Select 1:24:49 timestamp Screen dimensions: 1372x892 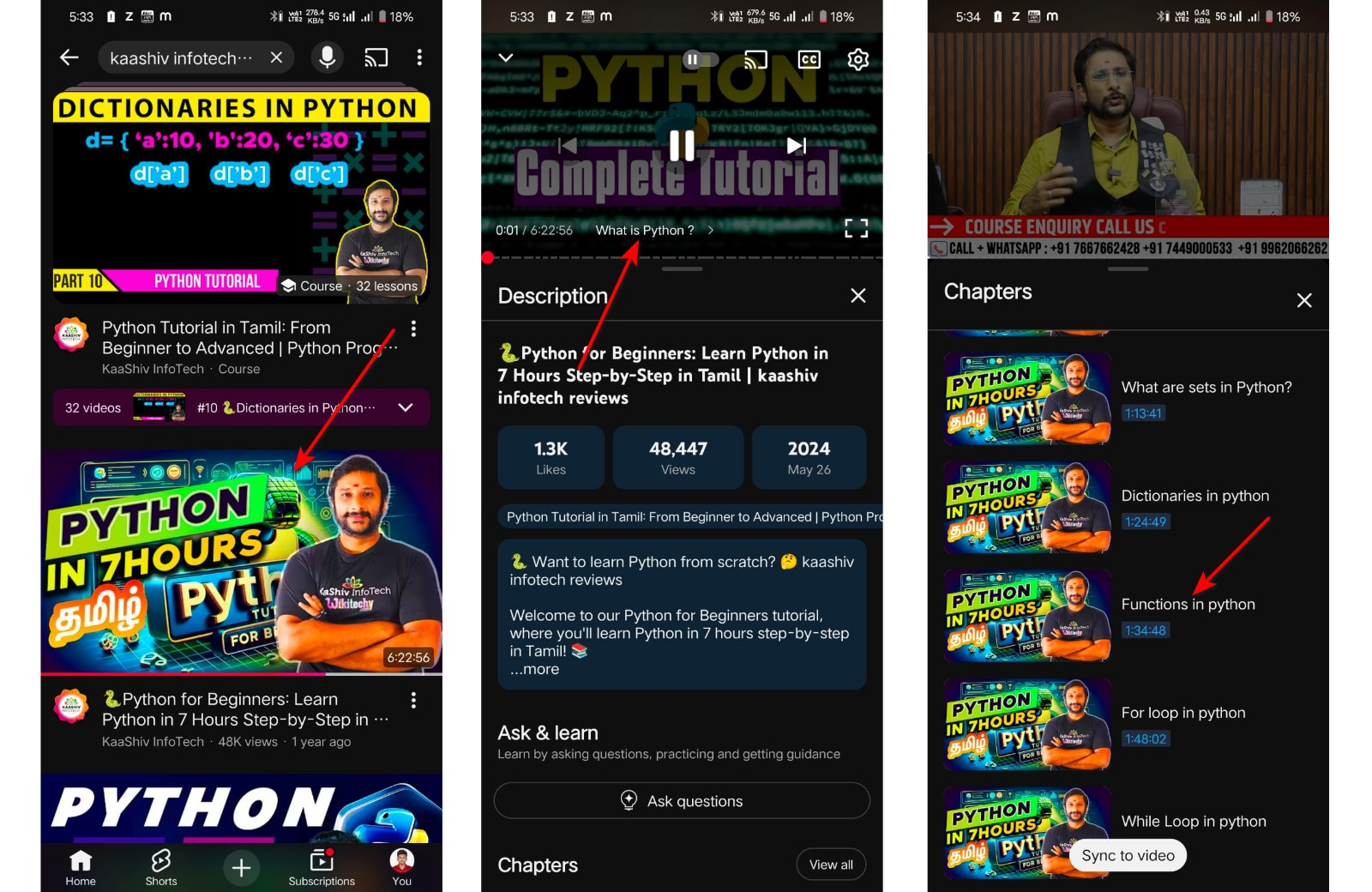[1146, 521]
